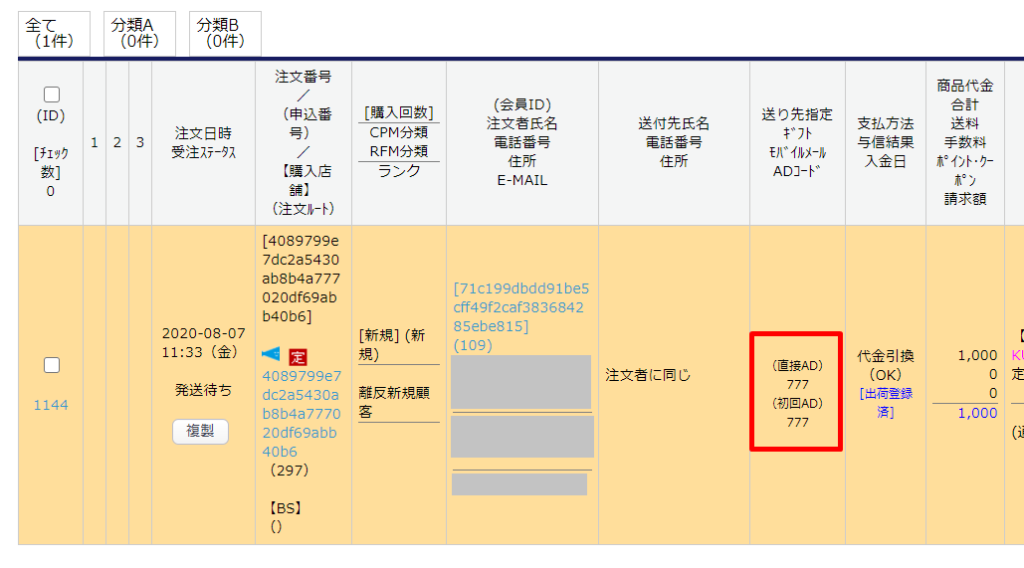Click the 離反新規顧客 classification text
The width and height of the screenshot is (1024, 568).
click(x=394, y=402)
